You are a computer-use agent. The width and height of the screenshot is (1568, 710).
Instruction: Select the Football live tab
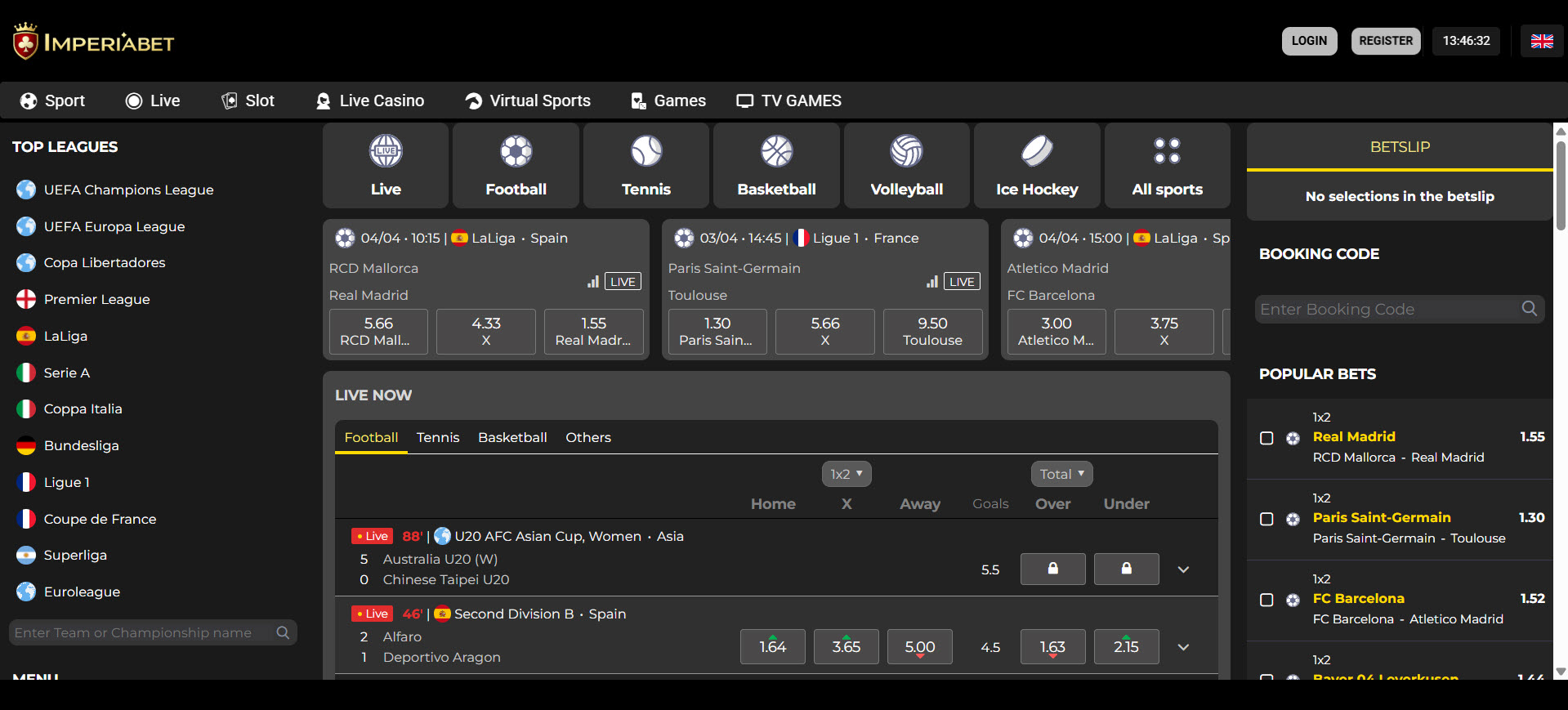pyautogui.click(x=371, y=437)
